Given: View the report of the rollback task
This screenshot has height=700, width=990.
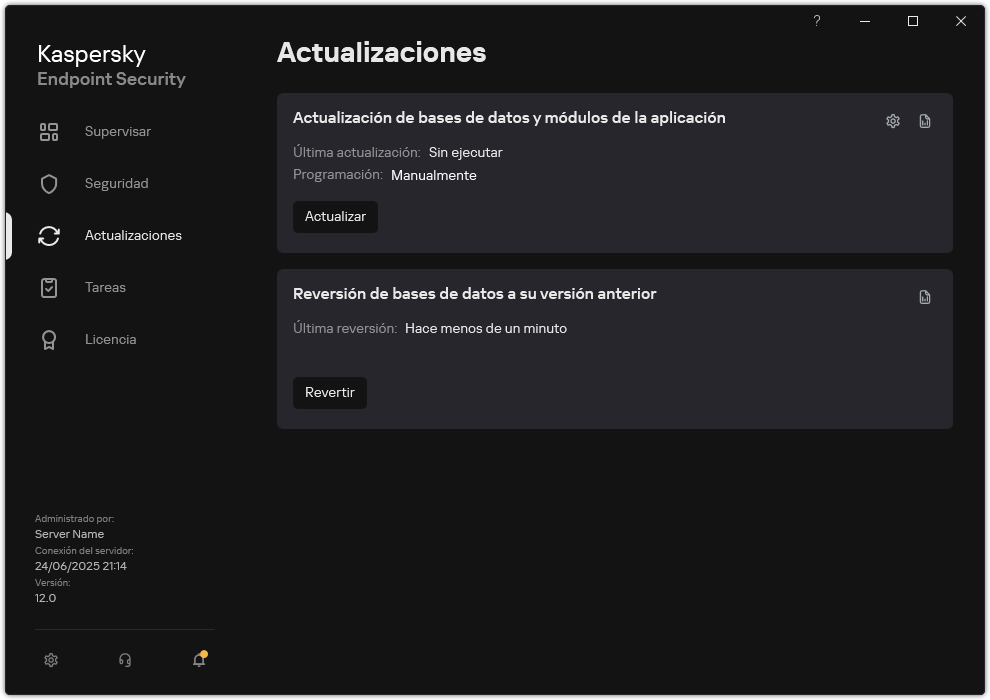Looking at the screenshot, I should coord(924,296).
